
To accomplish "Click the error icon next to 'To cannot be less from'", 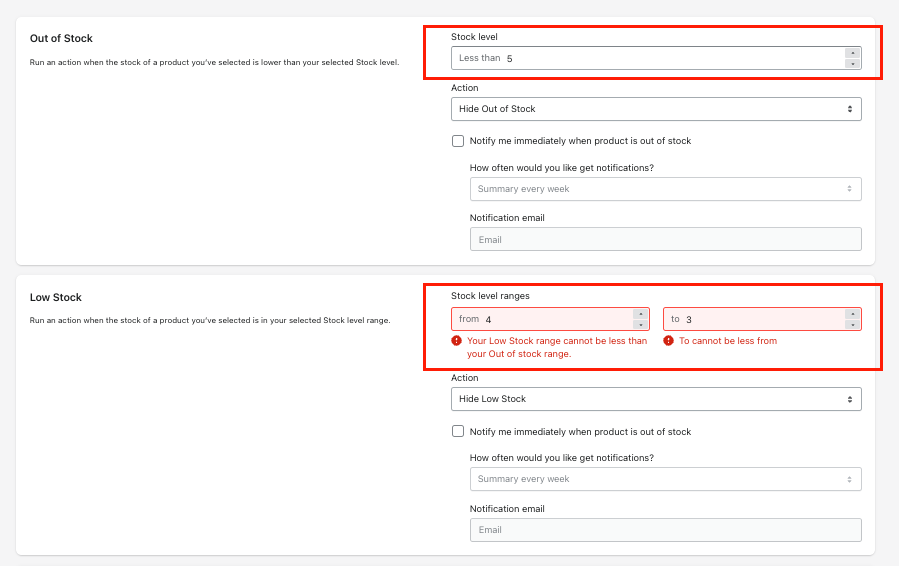I will coord(669,341).
